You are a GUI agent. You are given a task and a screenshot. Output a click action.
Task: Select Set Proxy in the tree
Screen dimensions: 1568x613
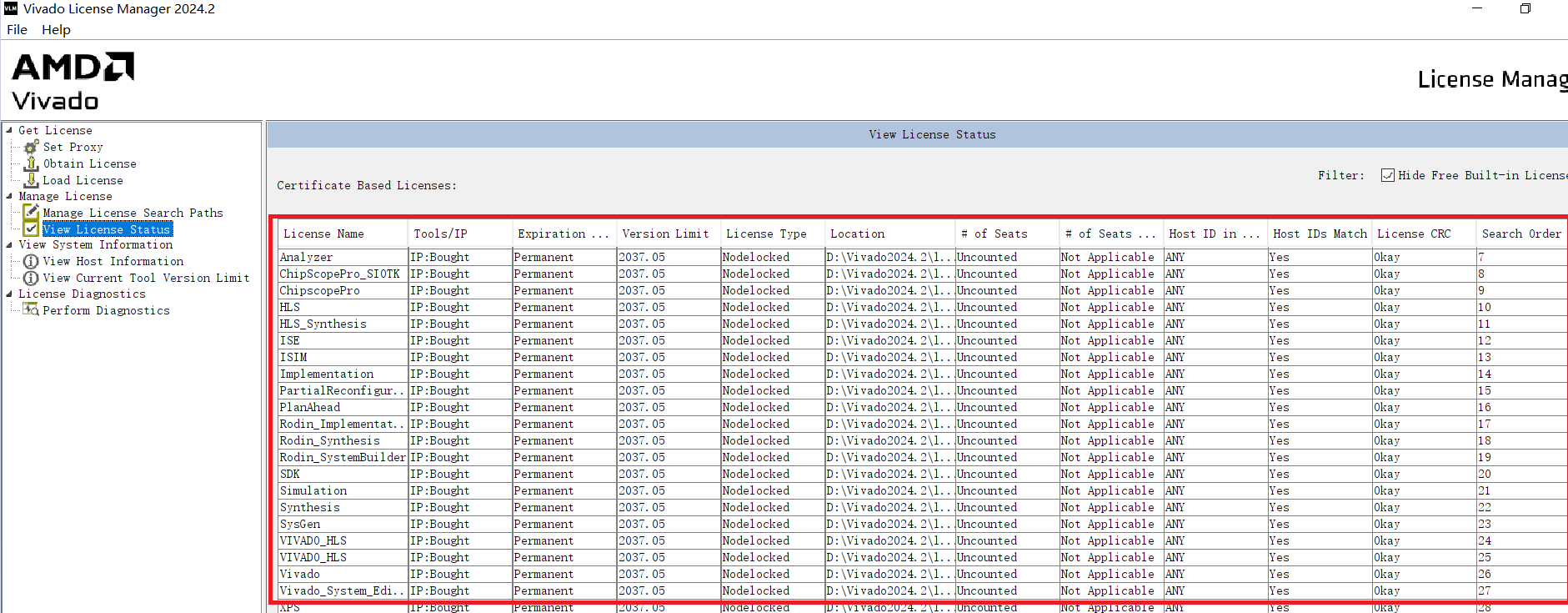pos(73,147)
